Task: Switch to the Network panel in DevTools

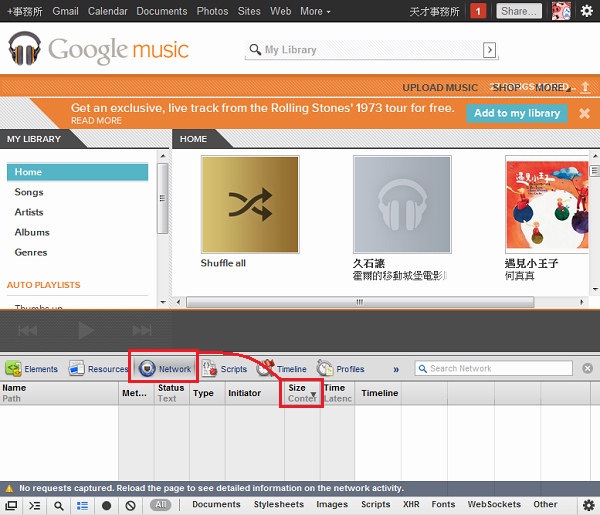Action: coord(165,369)
